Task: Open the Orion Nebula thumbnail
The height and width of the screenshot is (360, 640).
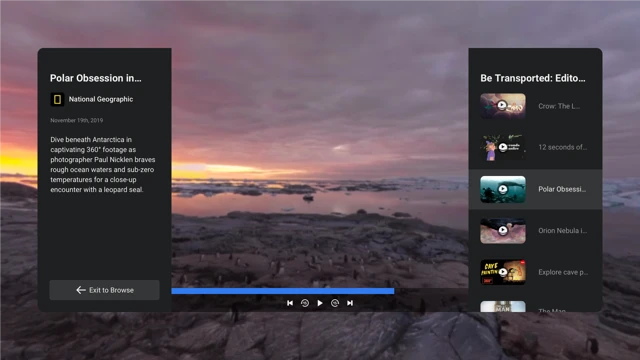Action: click(x=503, y=231)
